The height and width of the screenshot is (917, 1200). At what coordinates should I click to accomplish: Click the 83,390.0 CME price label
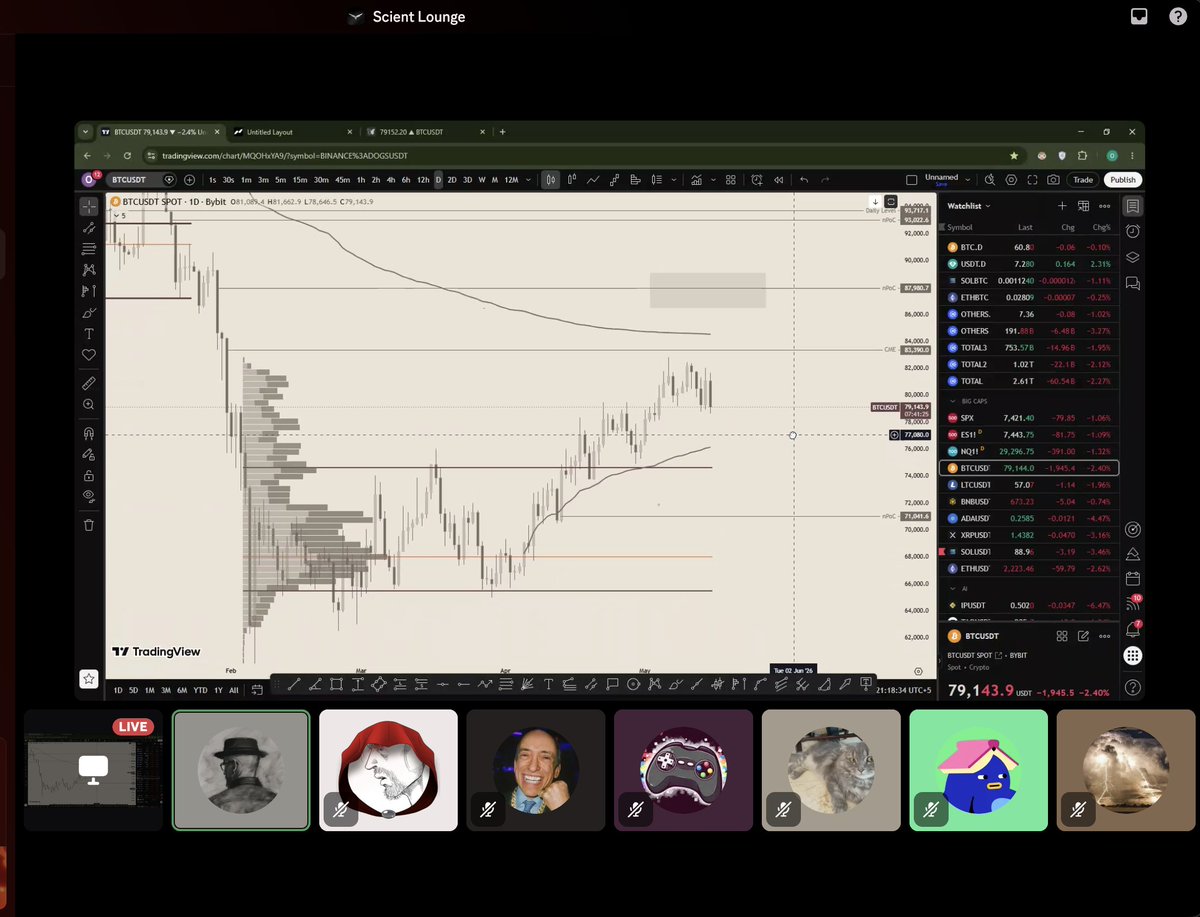coord(916,350)
